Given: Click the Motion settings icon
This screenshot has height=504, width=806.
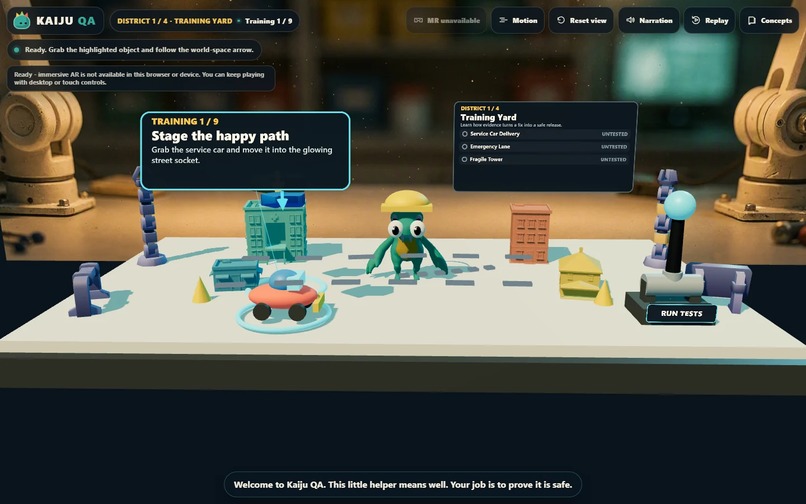Looking at the screenshot, I should tap(503, 21).
